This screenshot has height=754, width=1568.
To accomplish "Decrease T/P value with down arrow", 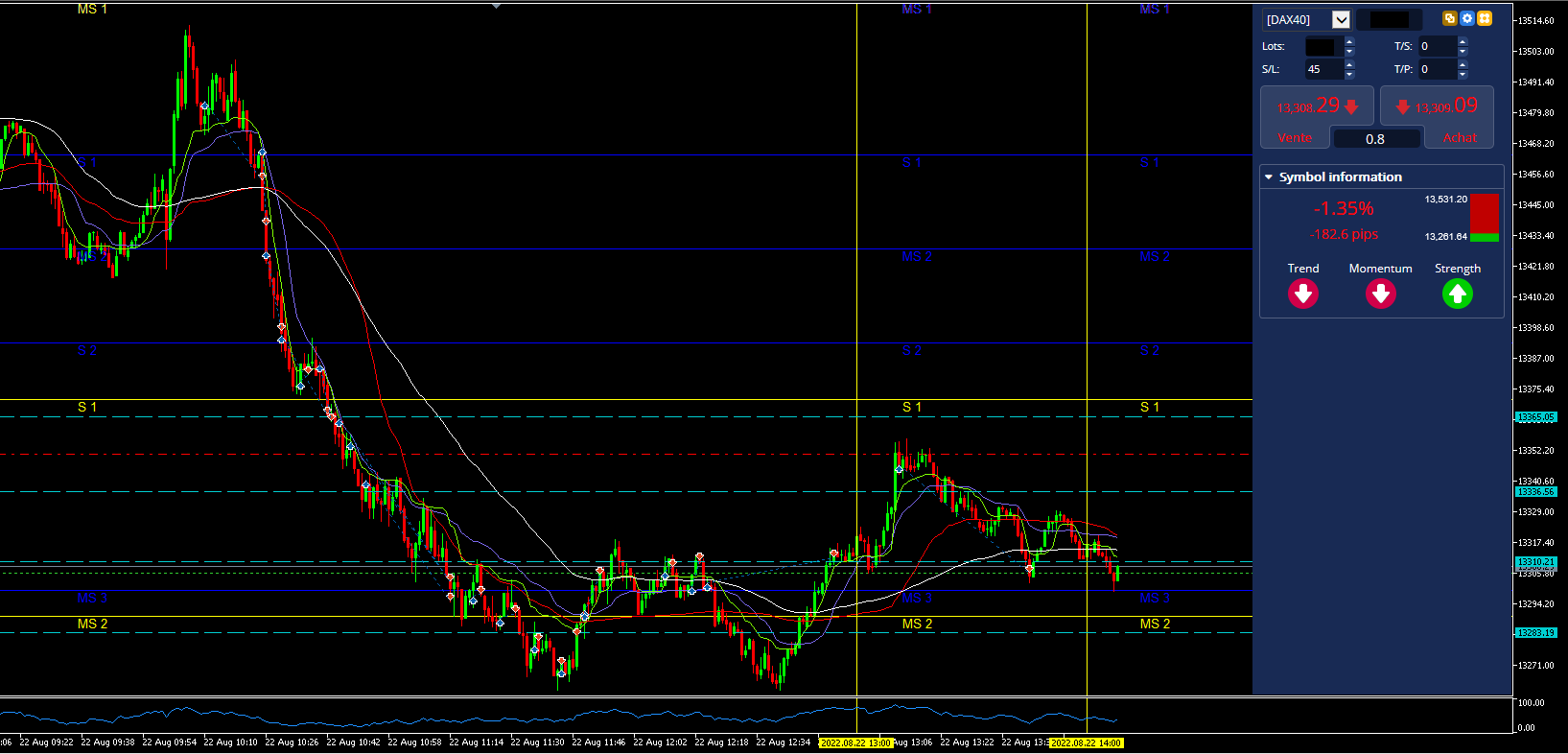I will (x=1463, y=74).
